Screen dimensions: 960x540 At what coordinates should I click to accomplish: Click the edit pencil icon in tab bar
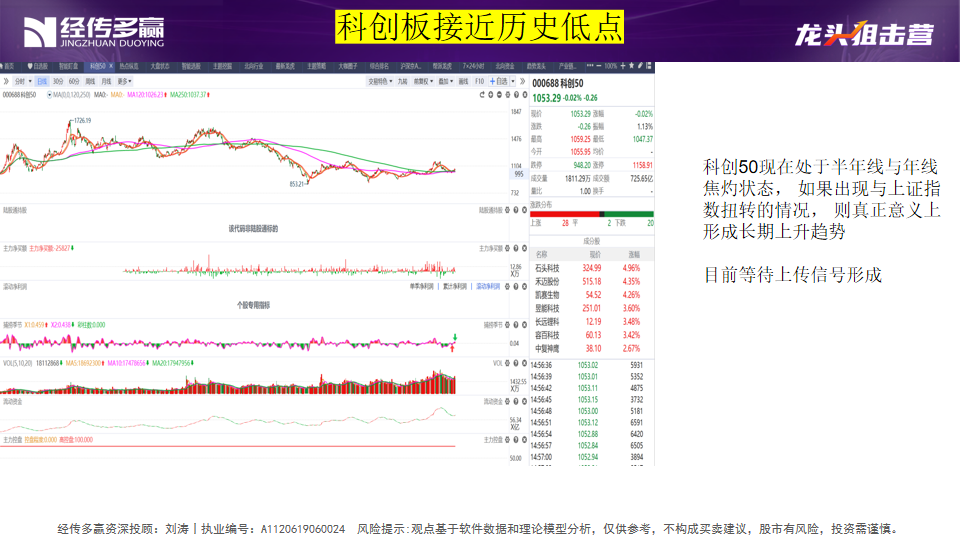[x=640, y=66]
